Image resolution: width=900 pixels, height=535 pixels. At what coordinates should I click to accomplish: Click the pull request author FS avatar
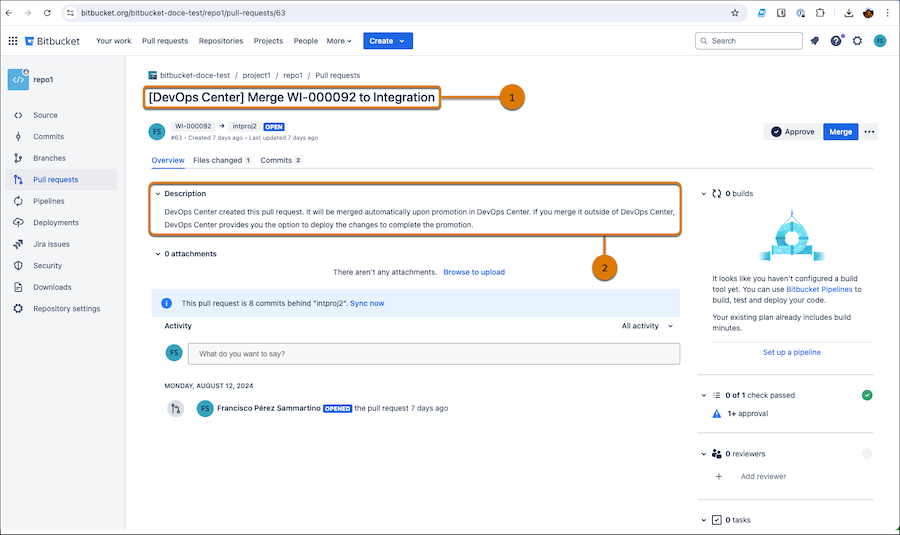click(157, 131)
